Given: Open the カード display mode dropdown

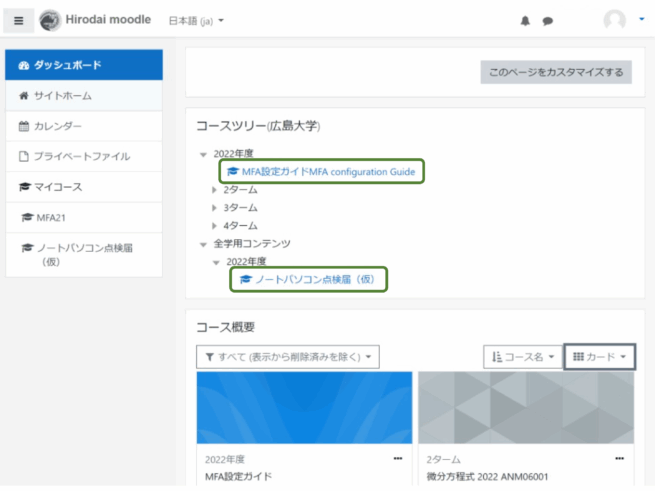Looking at the screenshot, I should [x=599, y=357].
